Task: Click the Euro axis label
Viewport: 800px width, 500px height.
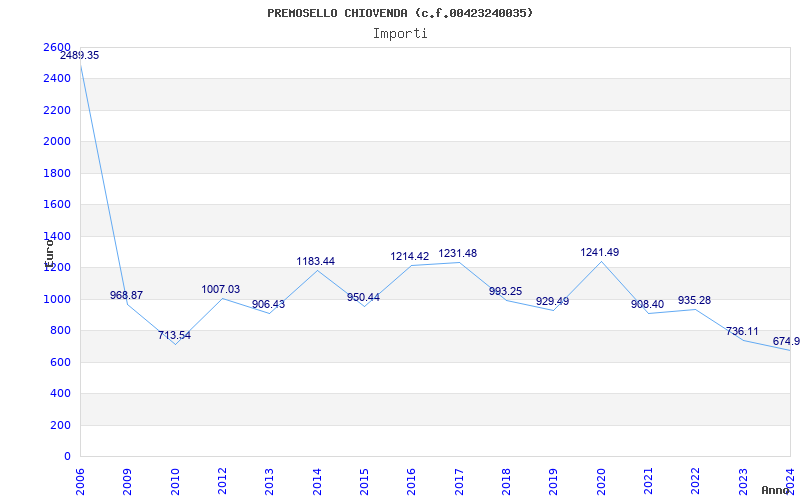Action: [49, 254]
